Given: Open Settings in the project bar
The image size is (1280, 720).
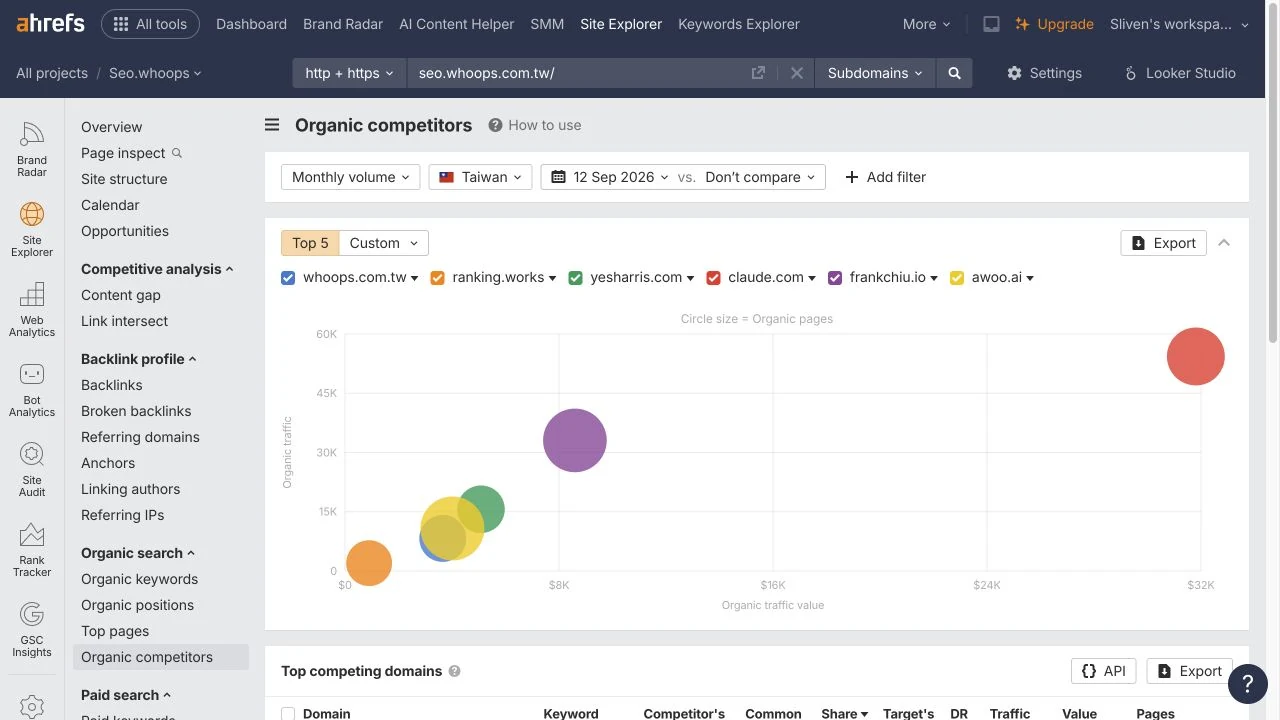Looking at the screenshot, I should coord(1044,73).
